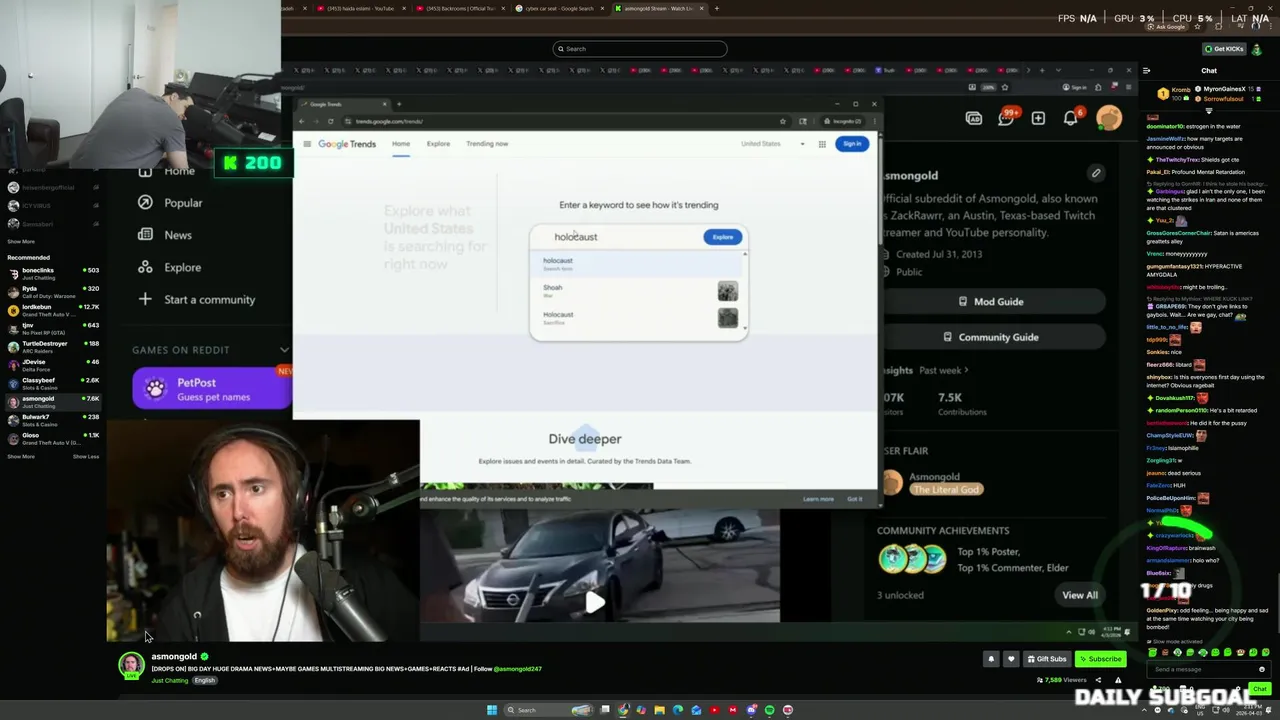Open a new tab next to Google Trends tab

point(399,104)
